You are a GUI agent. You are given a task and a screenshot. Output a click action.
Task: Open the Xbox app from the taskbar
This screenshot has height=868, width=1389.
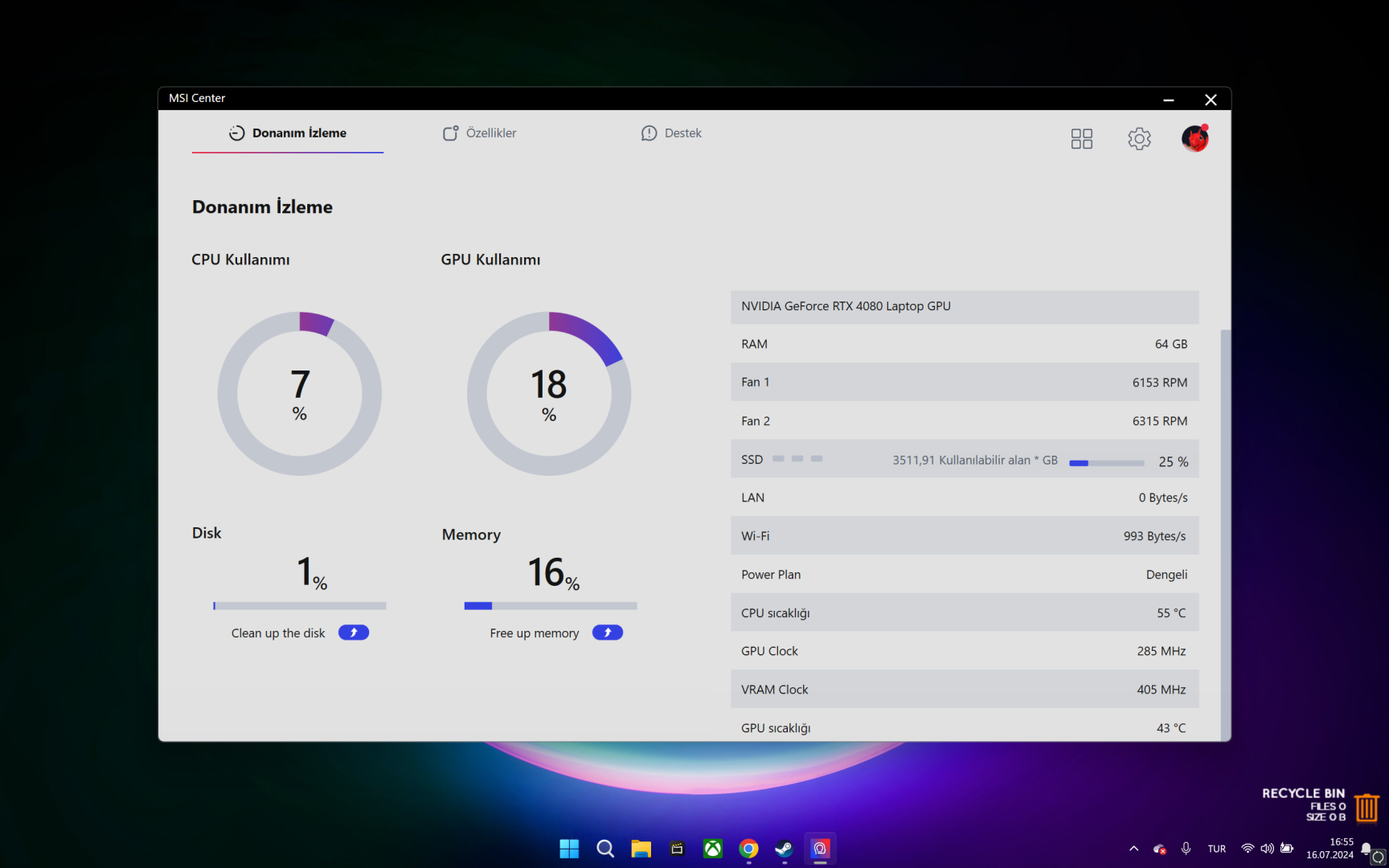pos(713,849)
